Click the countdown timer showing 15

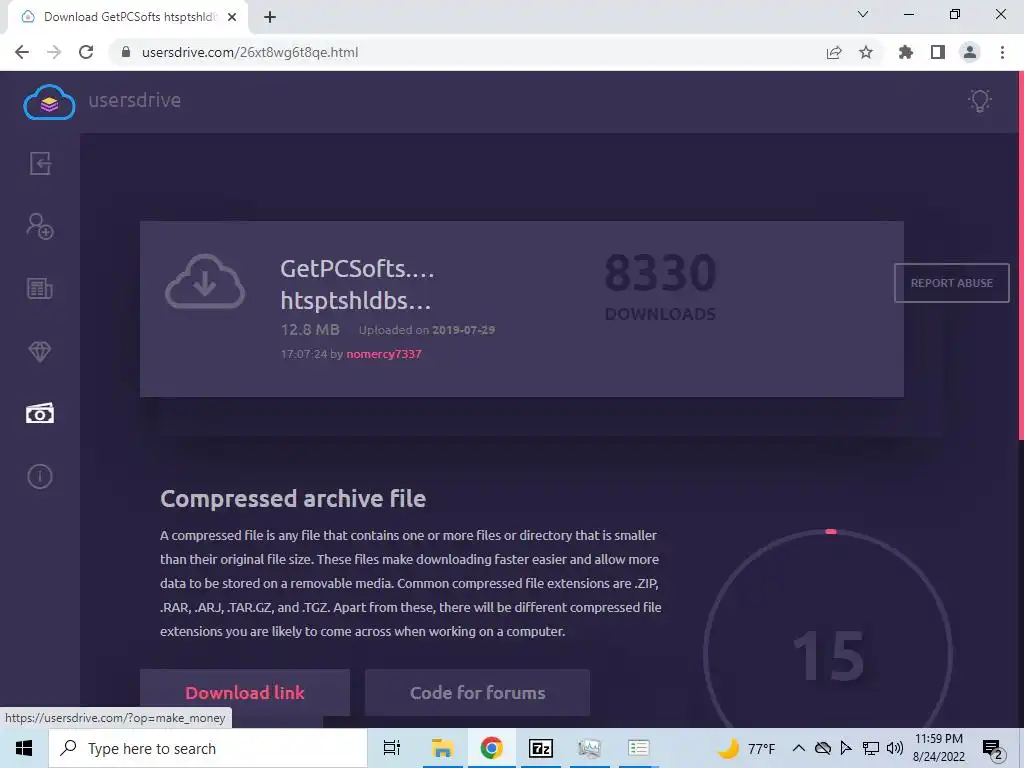pos(829,656)
